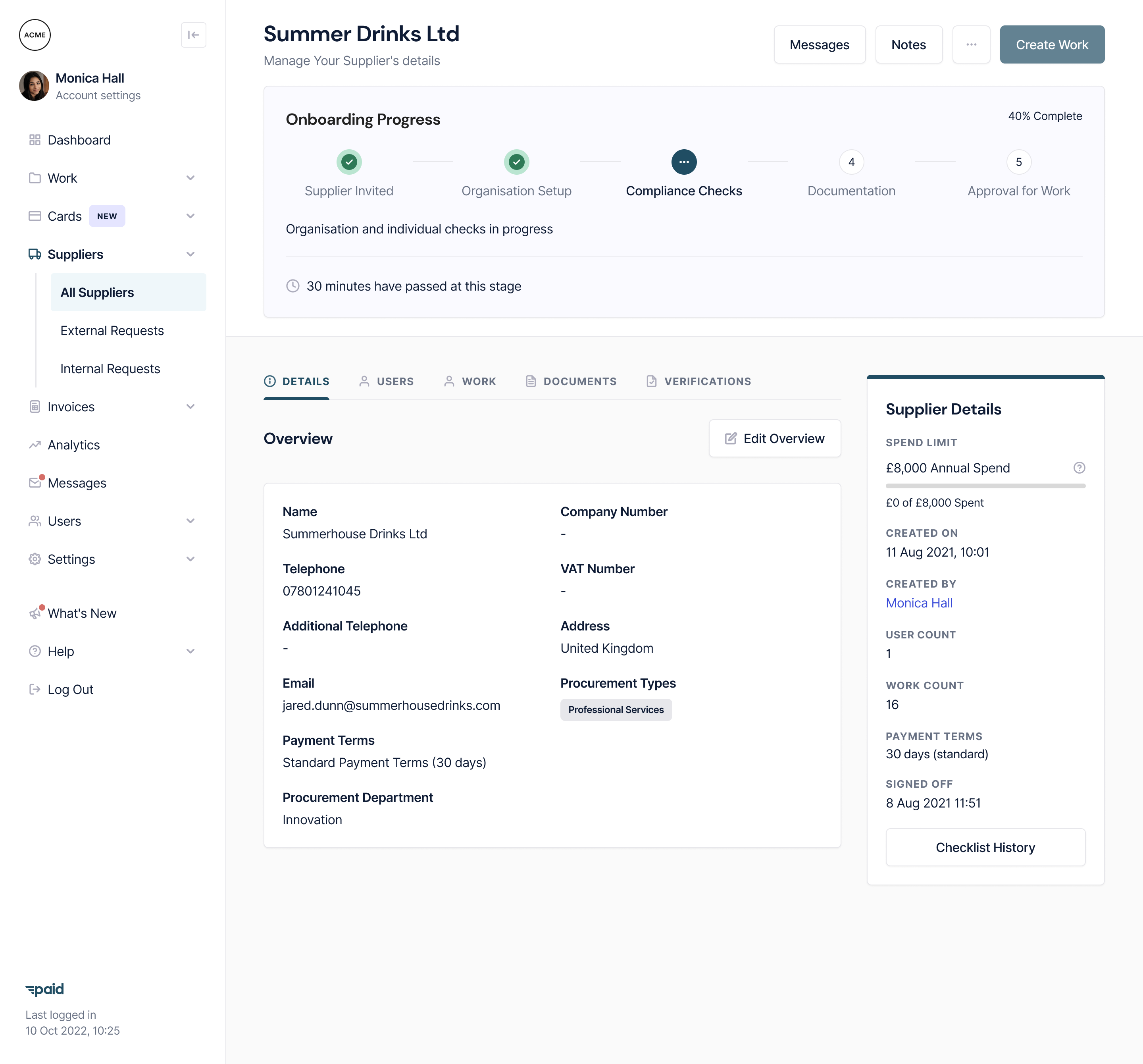1143x1064 pixels.
Task: Select the Work sidebar icon
Action: pyautogui.click(x=34, y=178)
